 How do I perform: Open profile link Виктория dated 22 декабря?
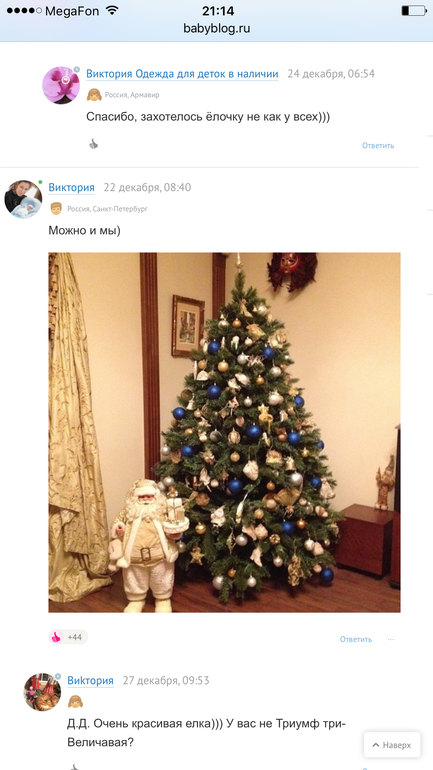71,188
